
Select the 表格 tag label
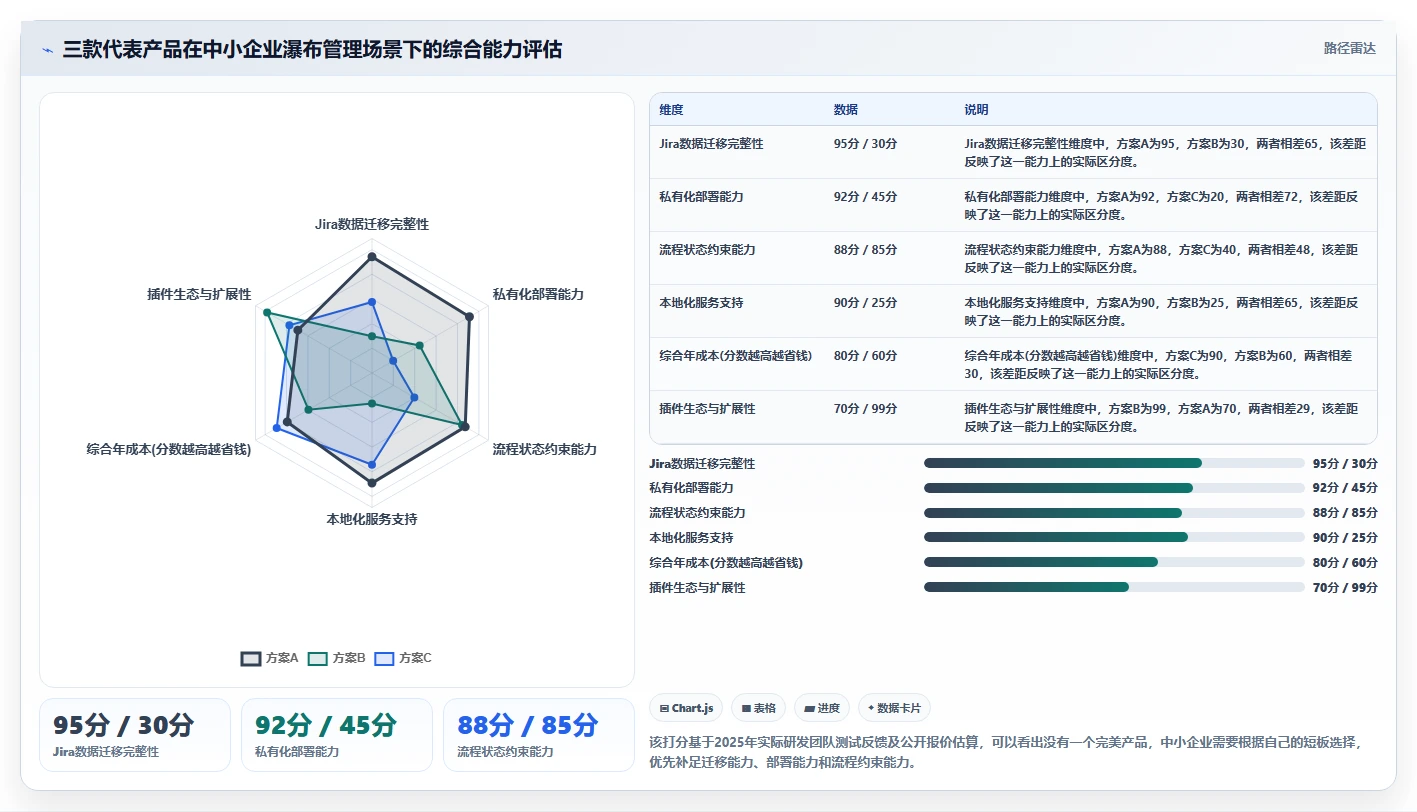coord(764,708)
